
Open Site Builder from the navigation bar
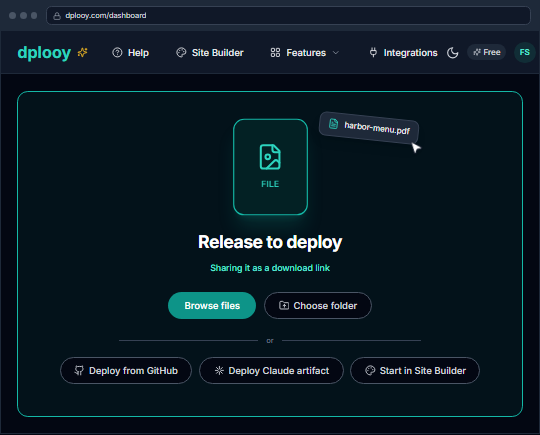point(210,53)
